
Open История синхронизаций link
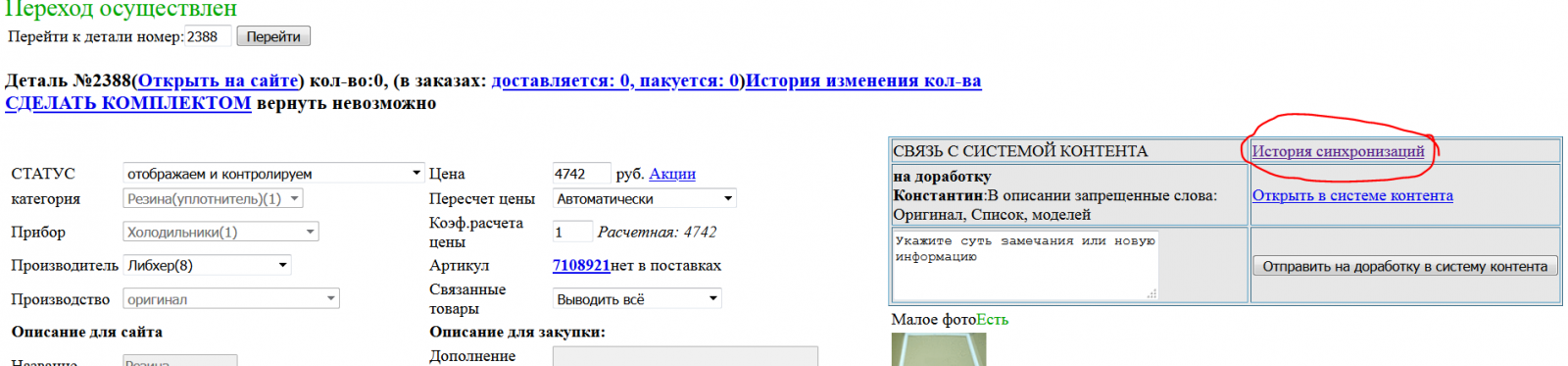(x=1338, y=151)
